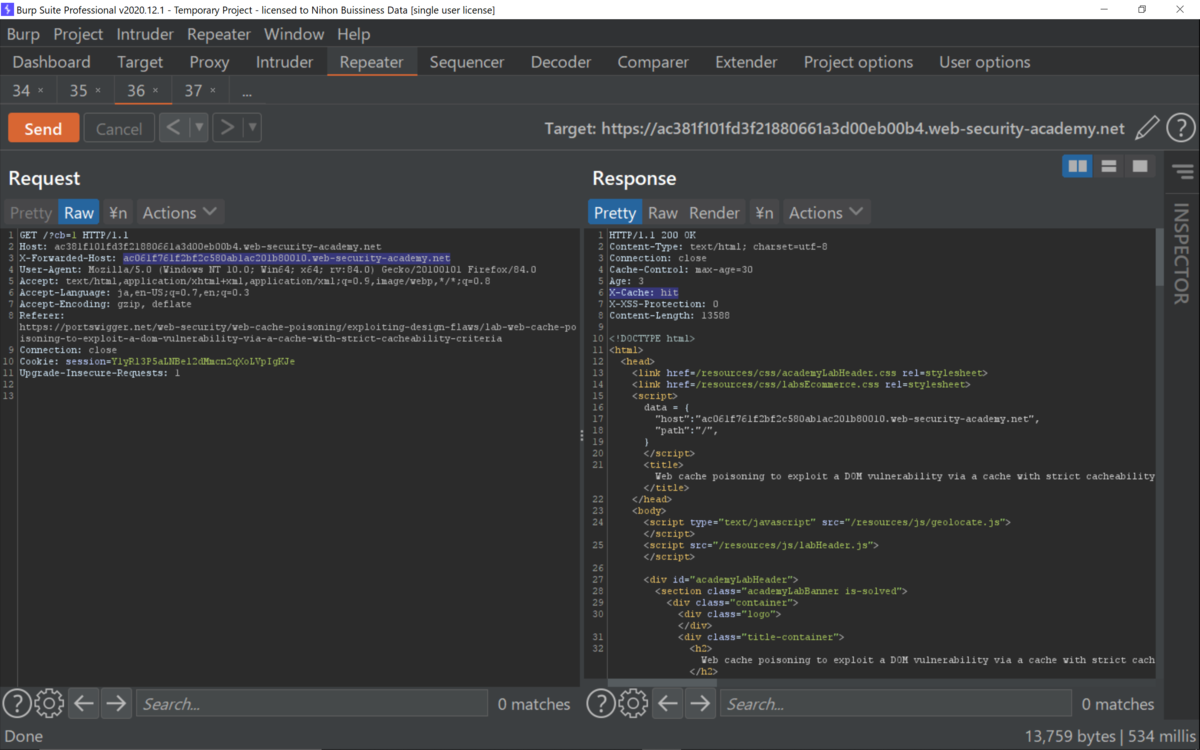This screenshot has height=750, width=1200.
Task: Go back to previous request in history
Action: pyautogui.click(x=173, y=128)
